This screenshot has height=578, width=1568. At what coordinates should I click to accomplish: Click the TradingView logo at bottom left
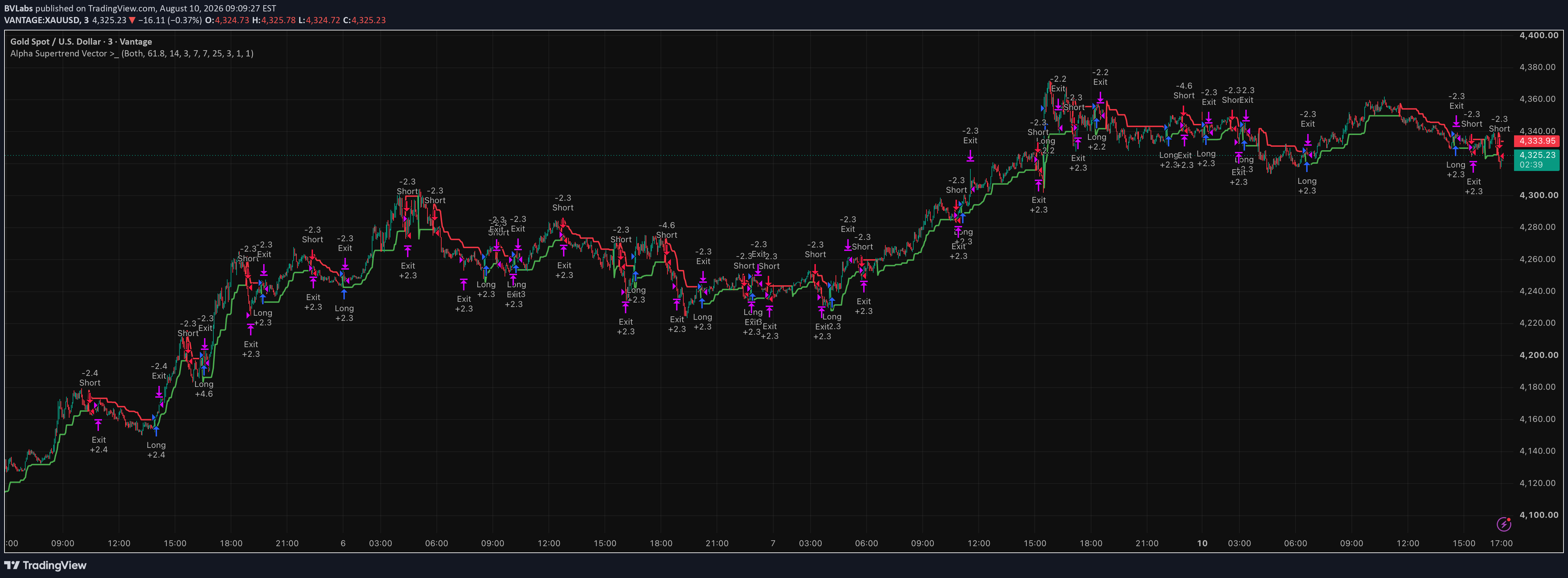pyautogui.click(x=46, y=565)
